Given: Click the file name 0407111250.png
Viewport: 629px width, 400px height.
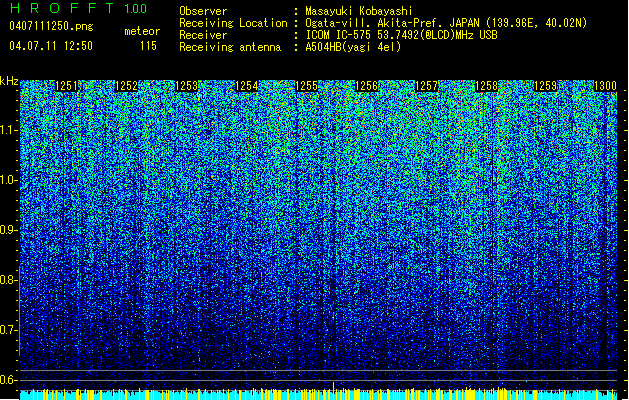Looking at the screenshot, I should (51, 26).
